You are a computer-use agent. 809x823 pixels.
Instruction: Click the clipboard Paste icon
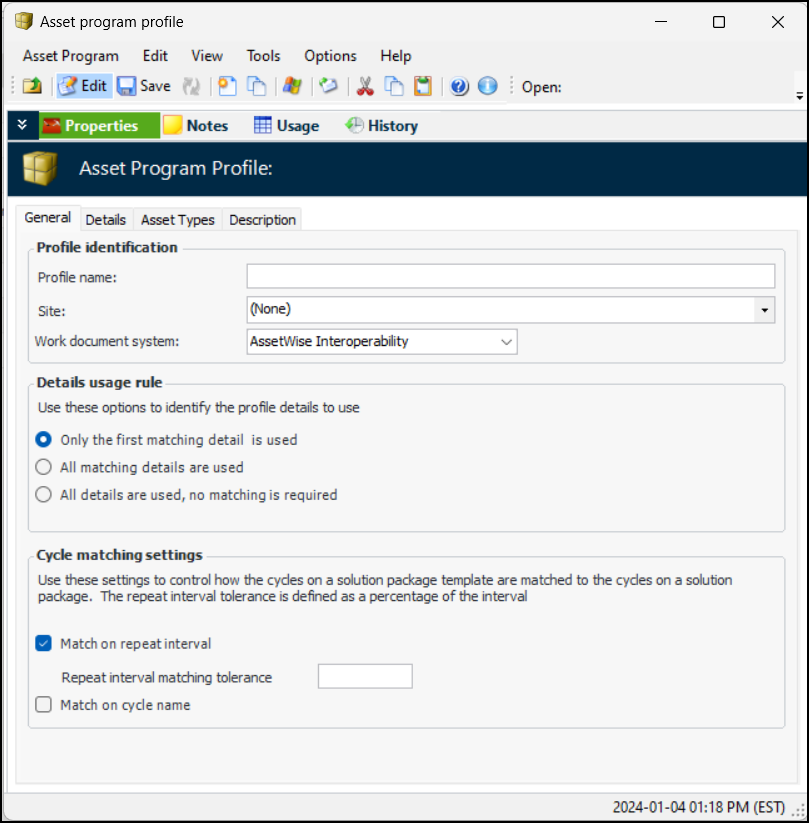(423, 86)
